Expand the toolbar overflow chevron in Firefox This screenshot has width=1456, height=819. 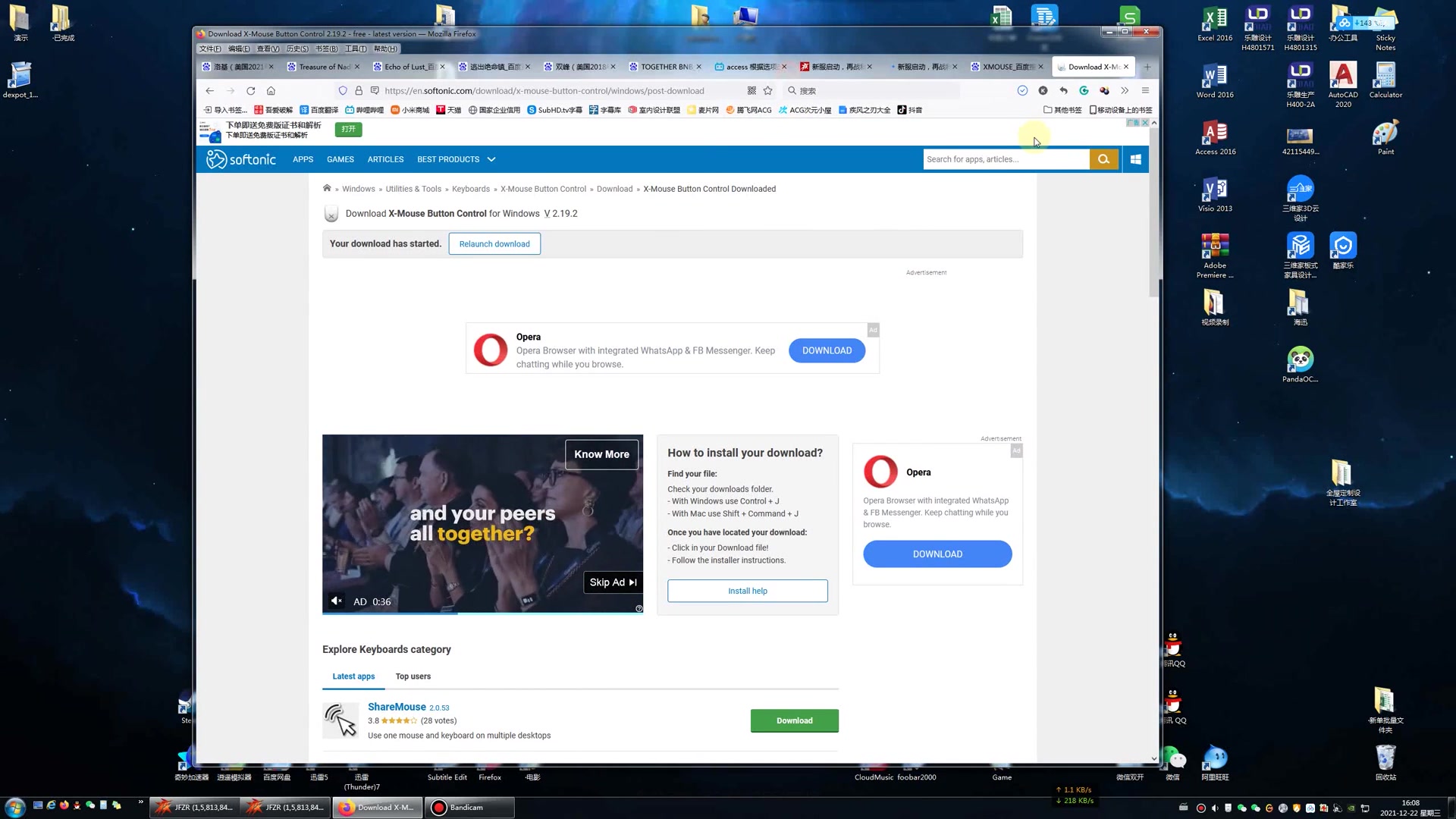coord(1125,90)
